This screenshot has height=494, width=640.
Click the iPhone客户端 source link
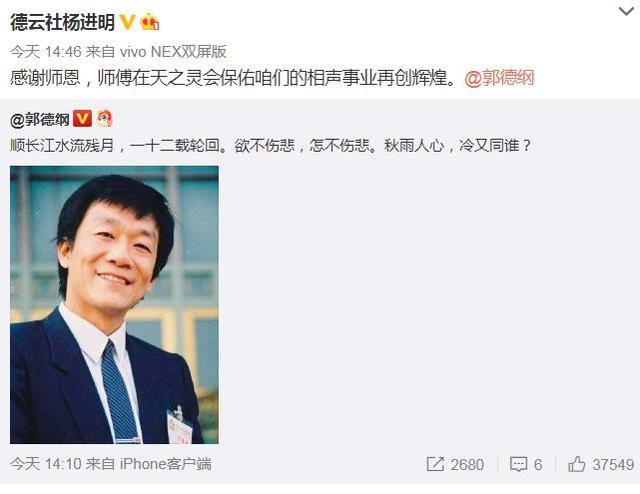tap(166, 464)
